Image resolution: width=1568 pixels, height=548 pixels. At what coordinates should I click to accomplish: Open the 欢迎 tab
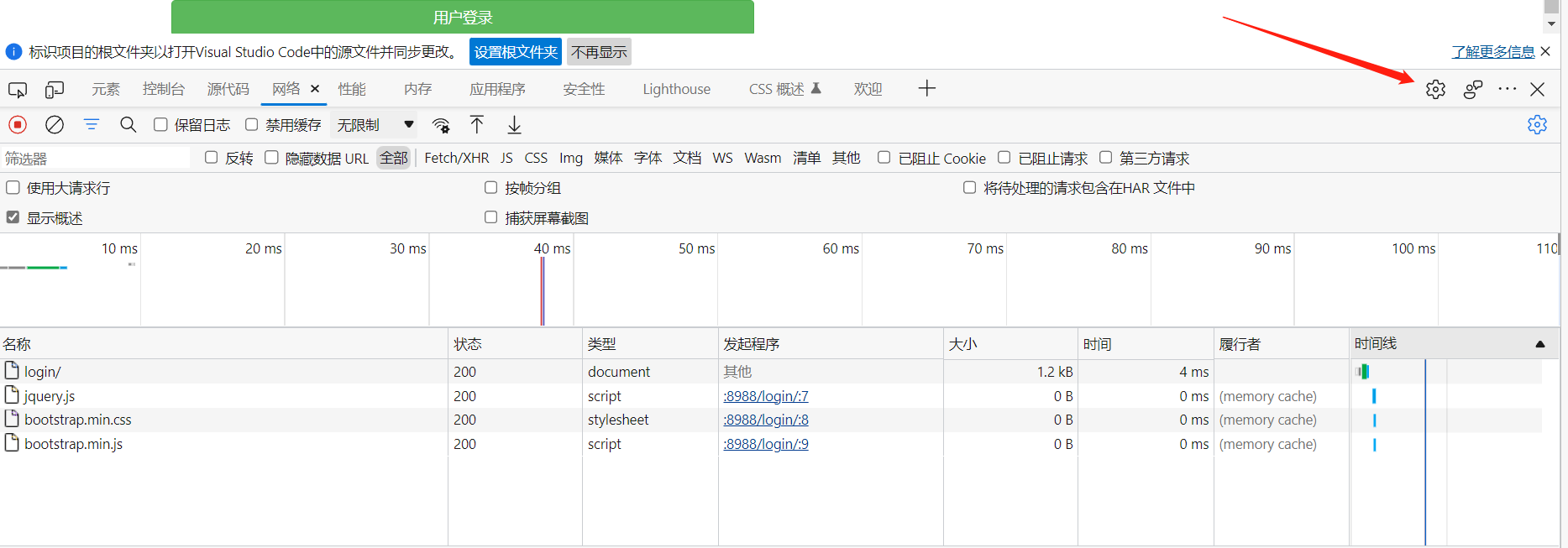tap(868, 89)
